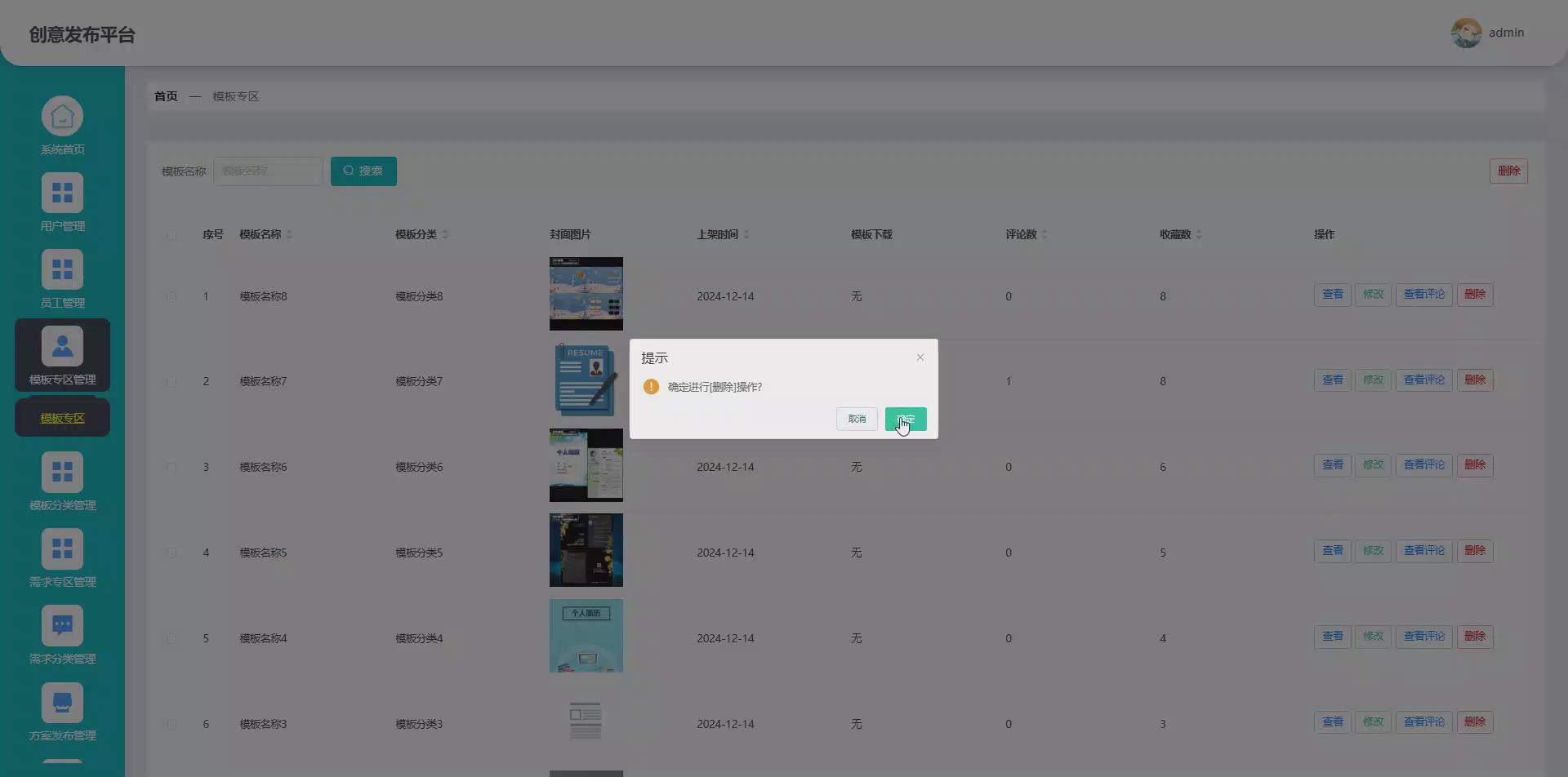Click the orange warning icon in dialog
Viewport: 1568px width, 777px height.
651,387
